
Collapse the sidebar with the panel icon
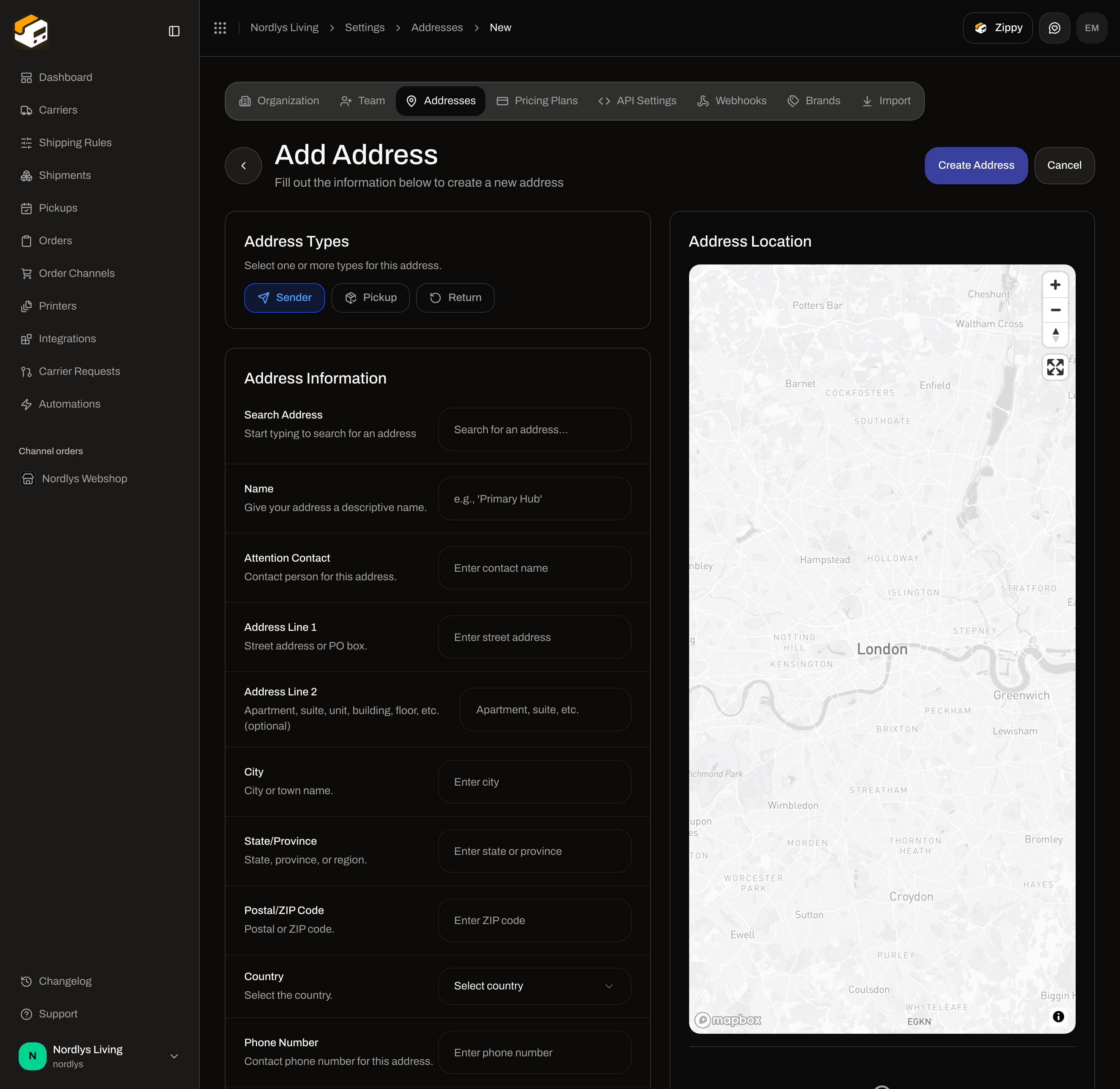pos(175,31)
